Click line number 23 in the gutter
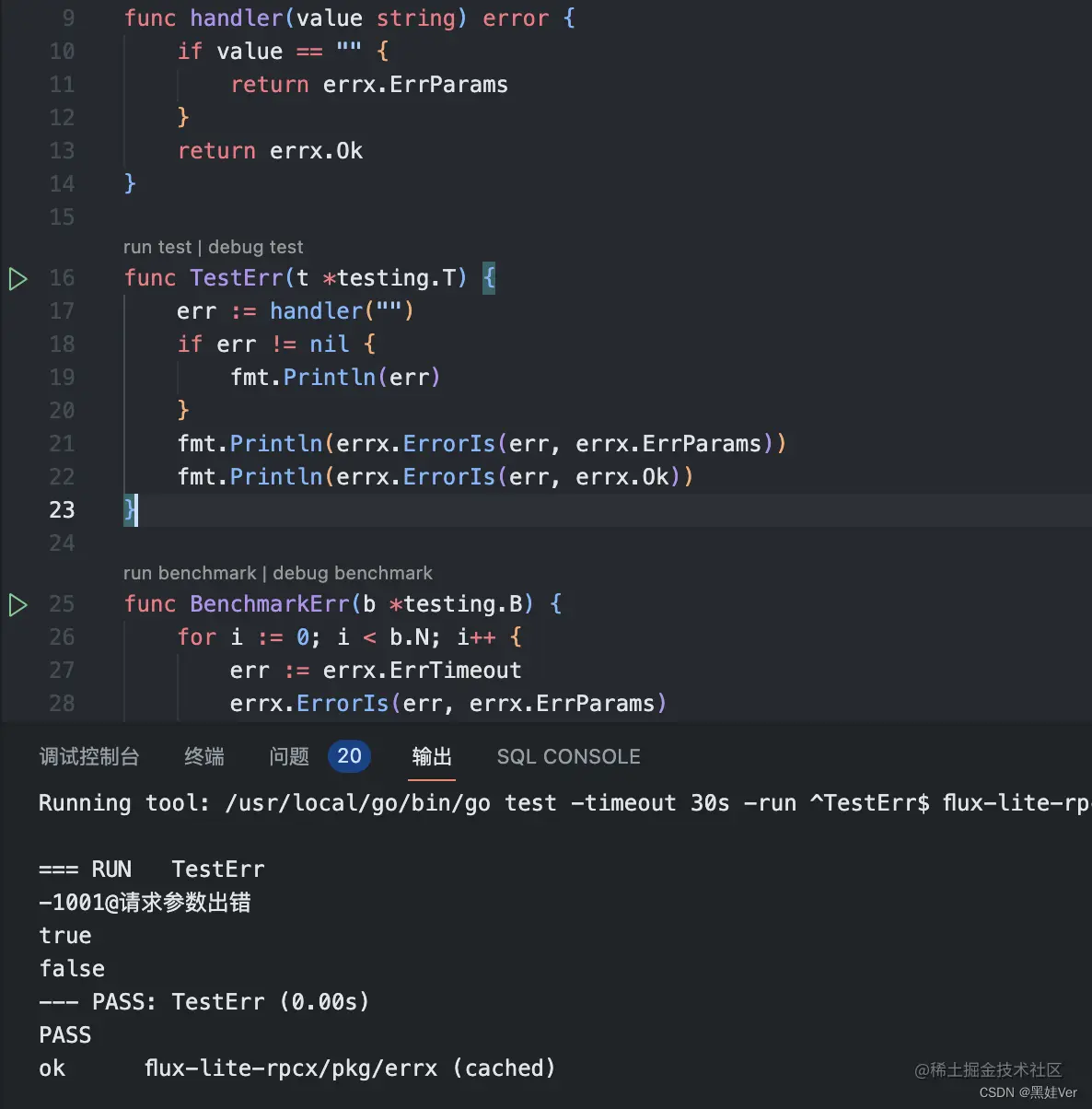This screenshot has height=1109, width=1092. click(62, 510)
